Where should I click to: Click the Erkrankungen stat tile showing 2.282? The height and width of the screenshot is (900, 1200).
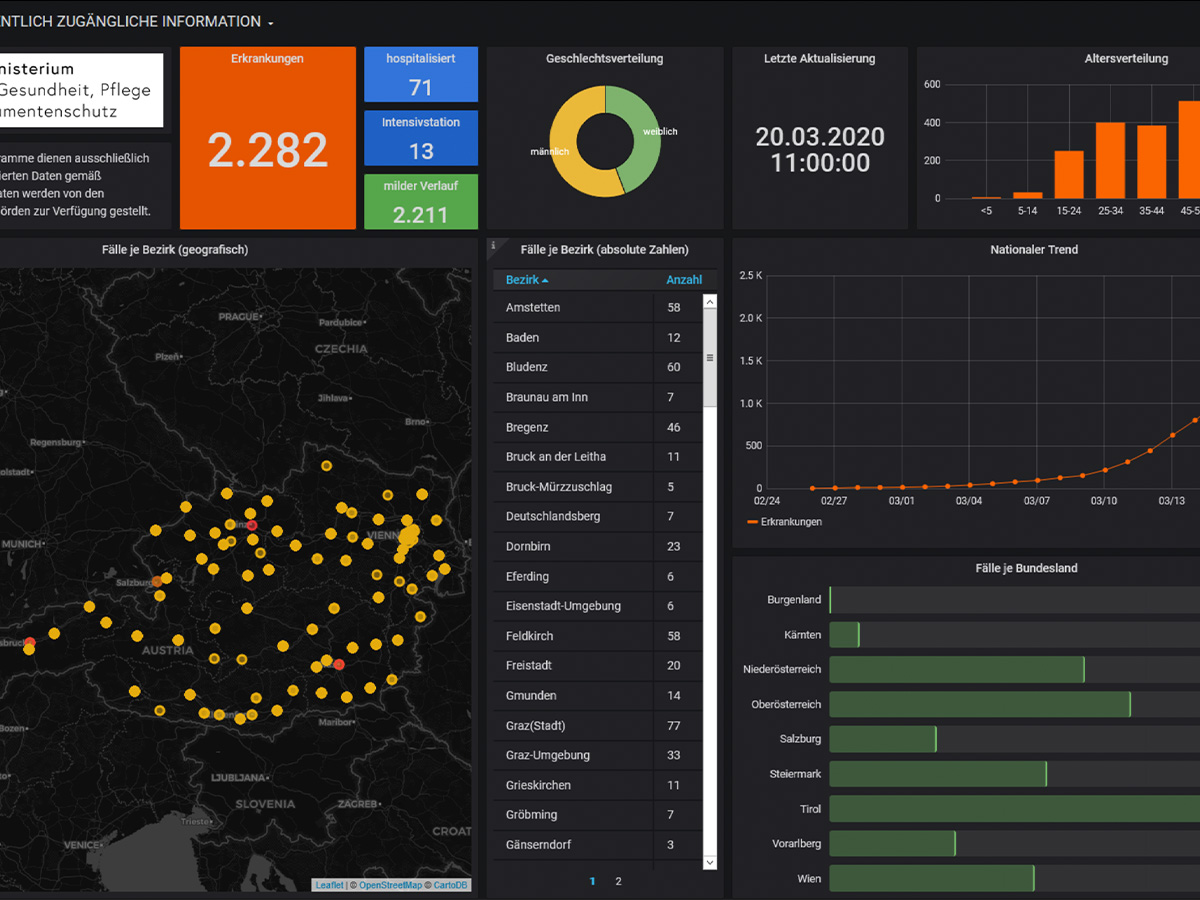click(x=267, y=138)
